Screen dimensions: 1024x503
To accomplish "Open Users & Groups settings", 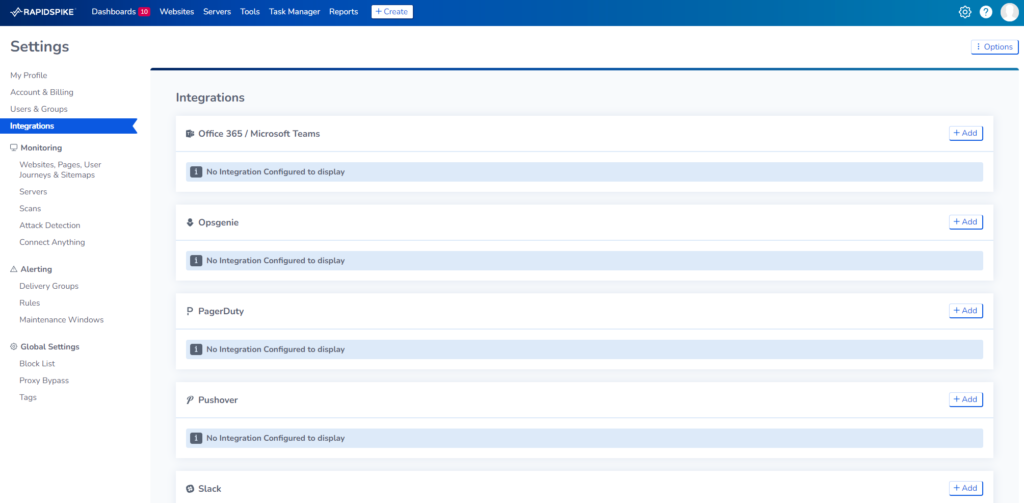I will [39, 109].
